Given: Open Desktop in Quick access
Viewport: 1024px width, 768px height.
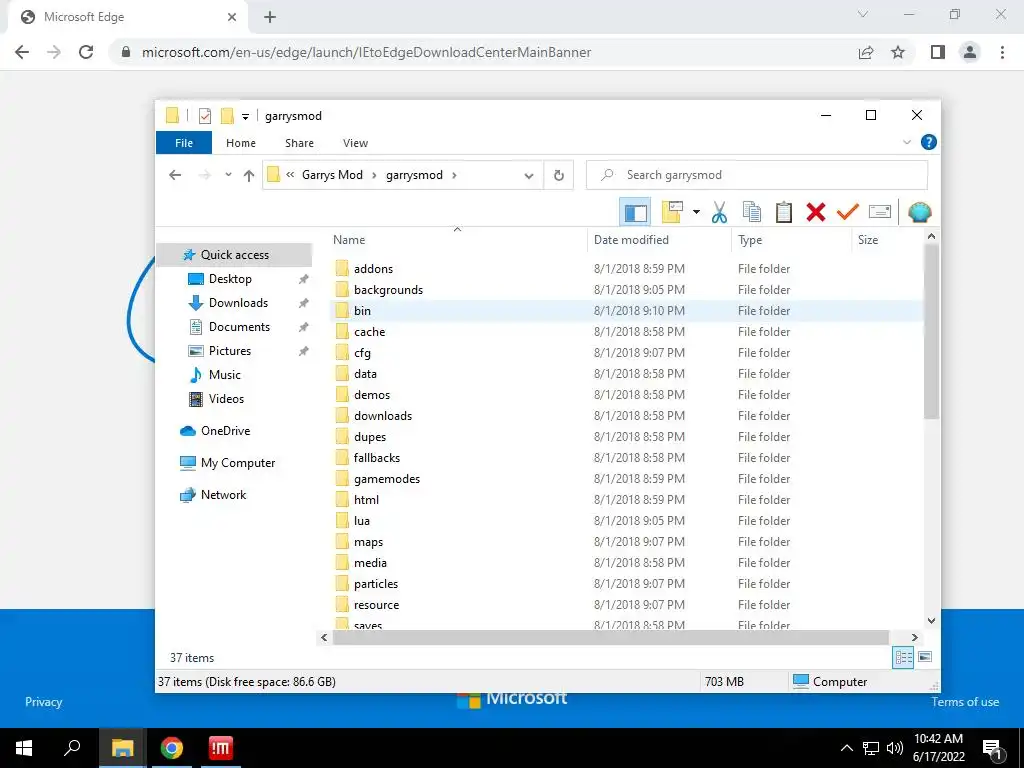Looking at the screenshot, I should coord(230,279).
